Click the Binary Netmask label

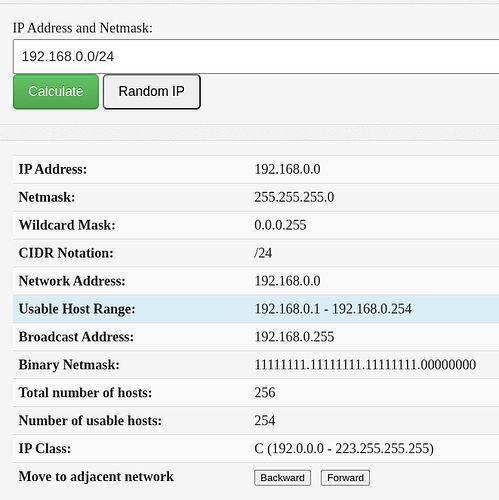click(69, 365)
